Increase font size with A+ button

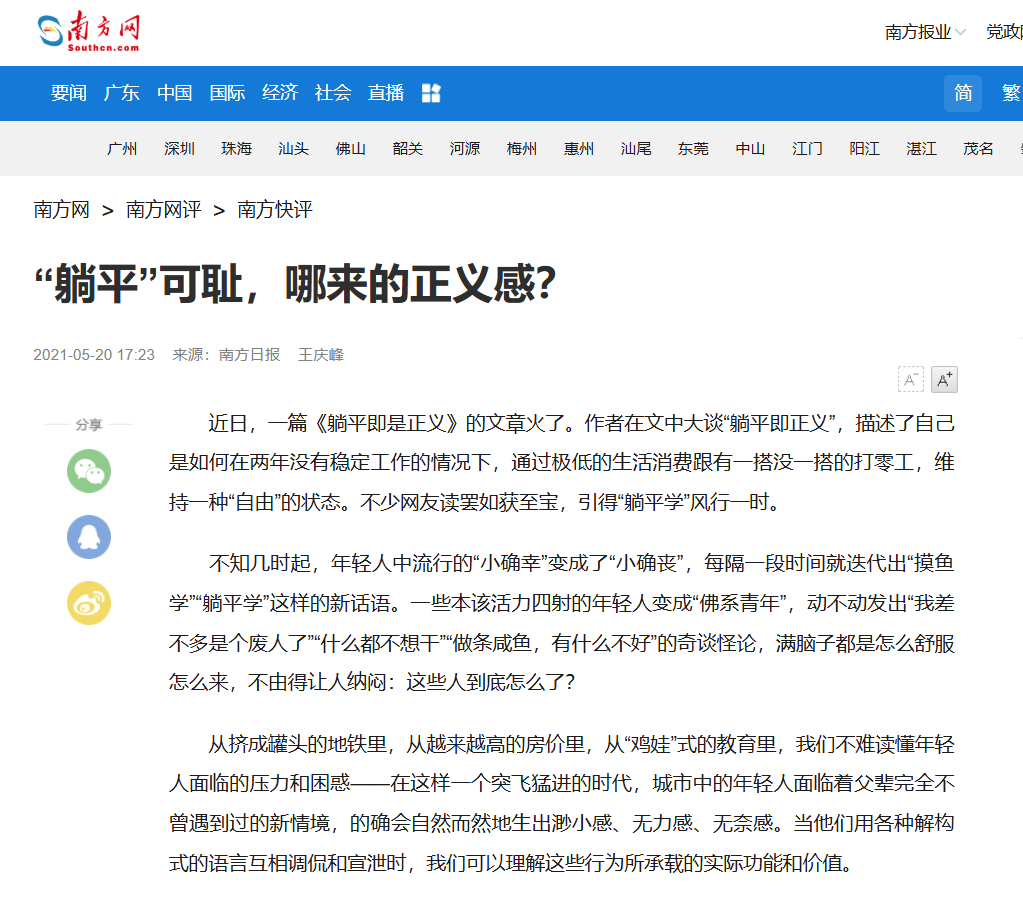click(944, 380)
